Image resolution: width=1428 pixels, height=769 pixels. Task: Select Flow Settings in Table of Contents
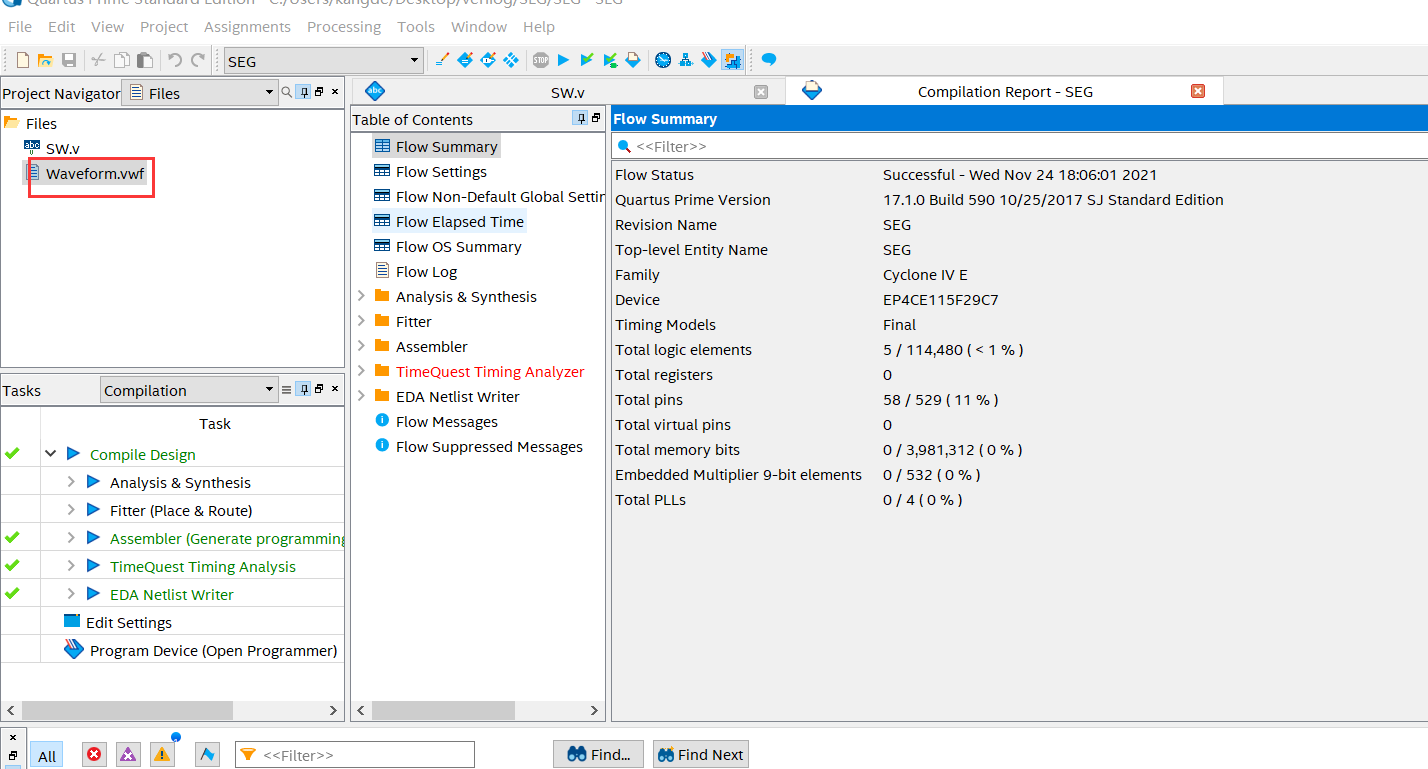pos(441,171)
